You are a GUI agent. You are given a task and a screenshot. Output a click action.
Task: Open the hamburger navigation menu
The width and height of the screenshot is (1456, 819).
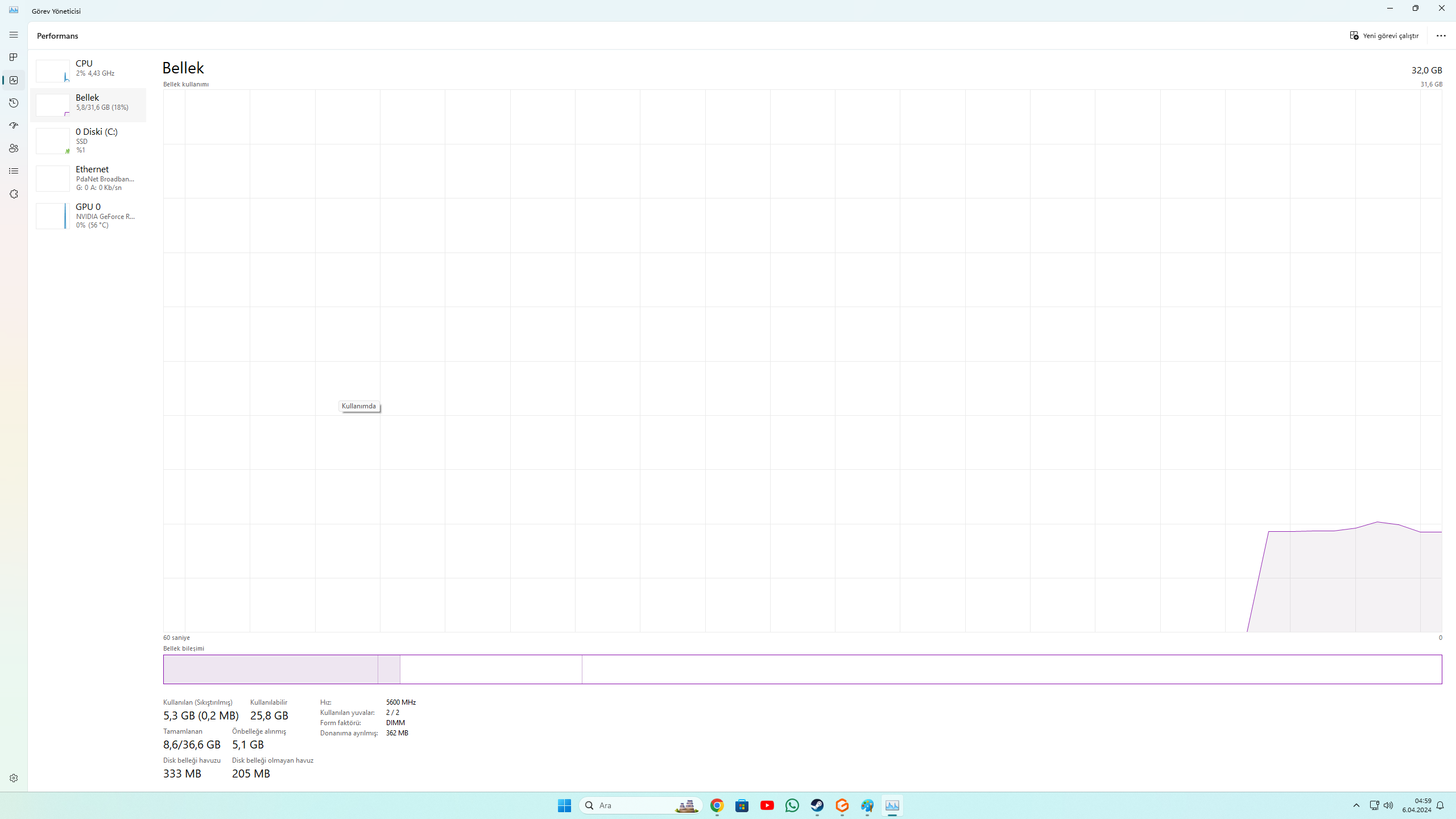coord(14,35)
